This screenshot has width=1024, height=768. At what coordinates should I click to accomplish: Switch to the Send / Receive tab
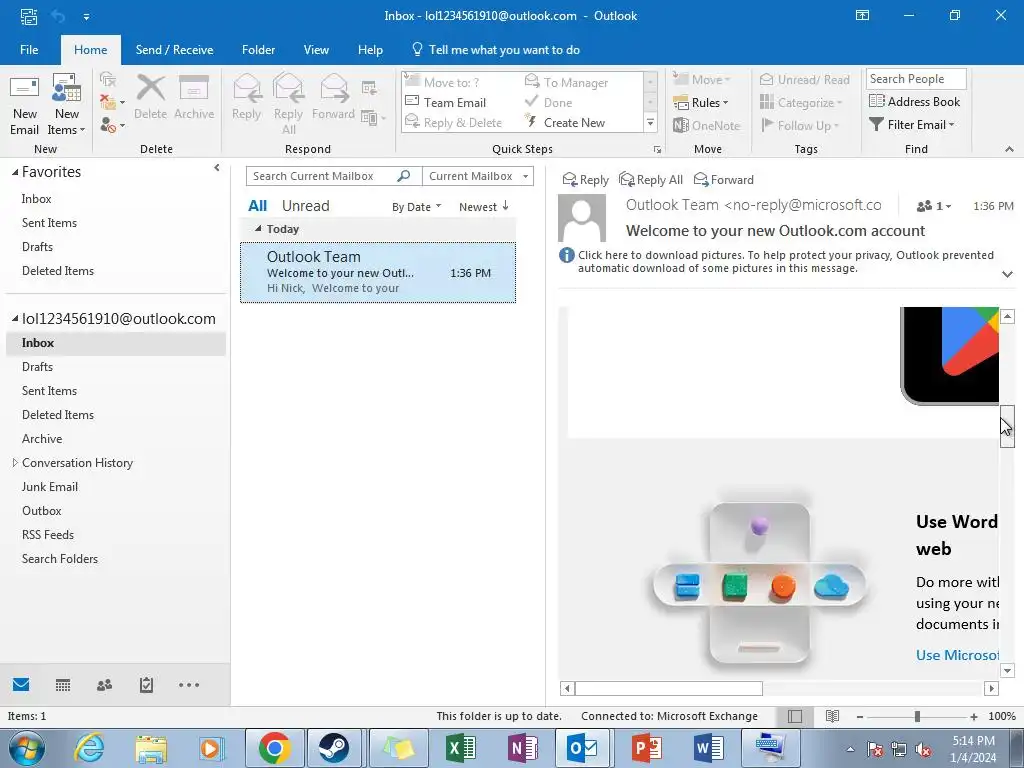point(174,50)
